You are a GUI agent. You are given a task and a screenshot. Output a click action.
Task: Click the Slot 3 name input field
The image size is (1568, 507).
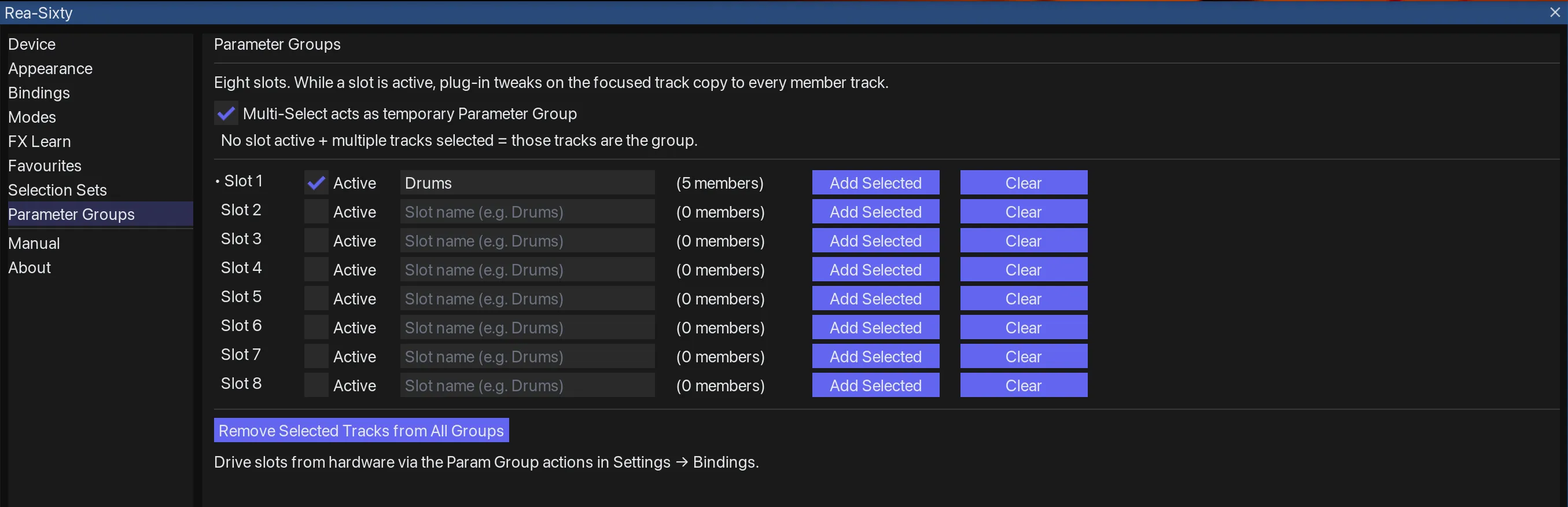click(527, 240)
